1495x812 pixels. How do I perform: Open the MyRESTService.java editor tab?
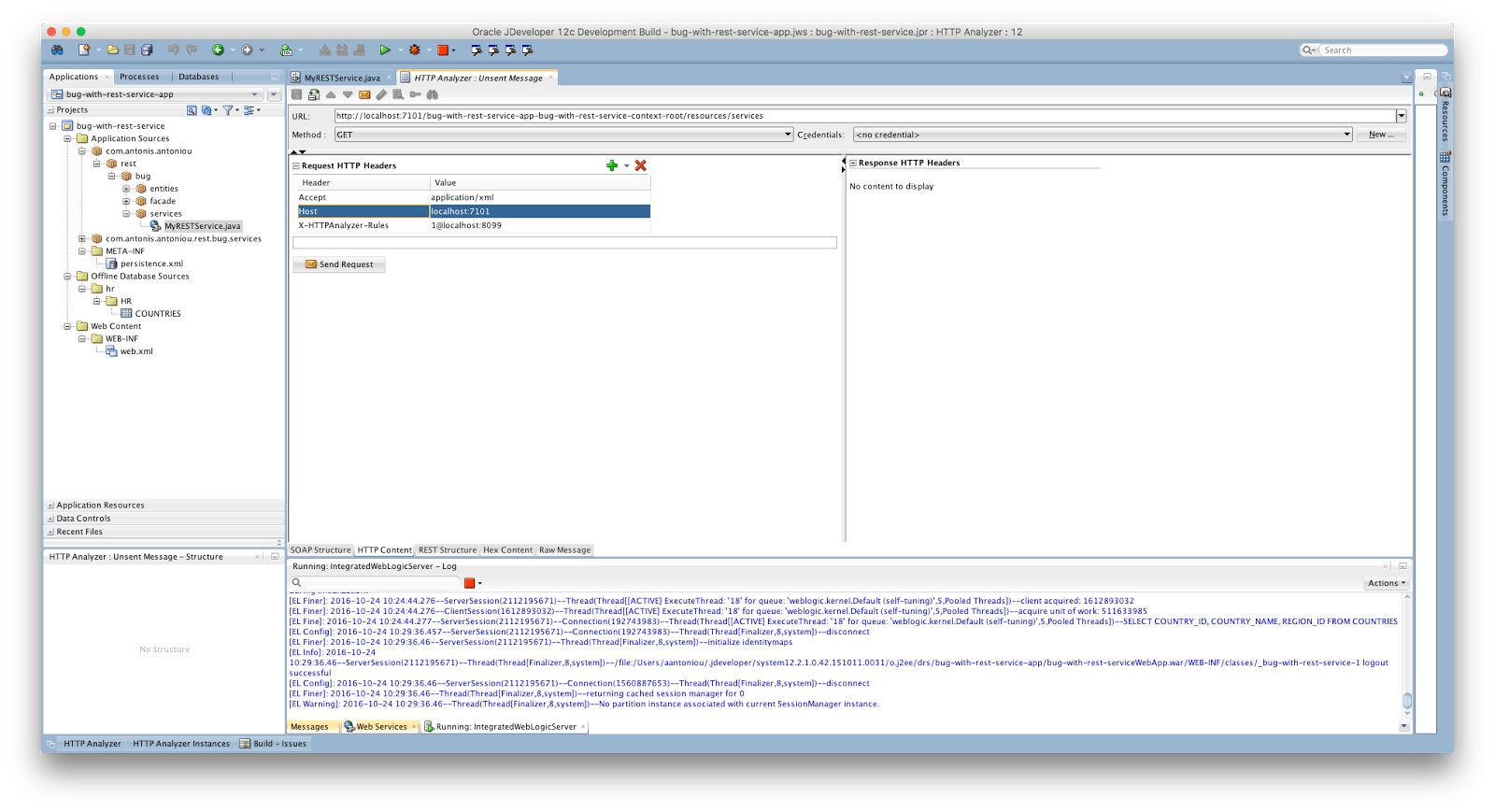pyautogui.click(x=342, y=78)
